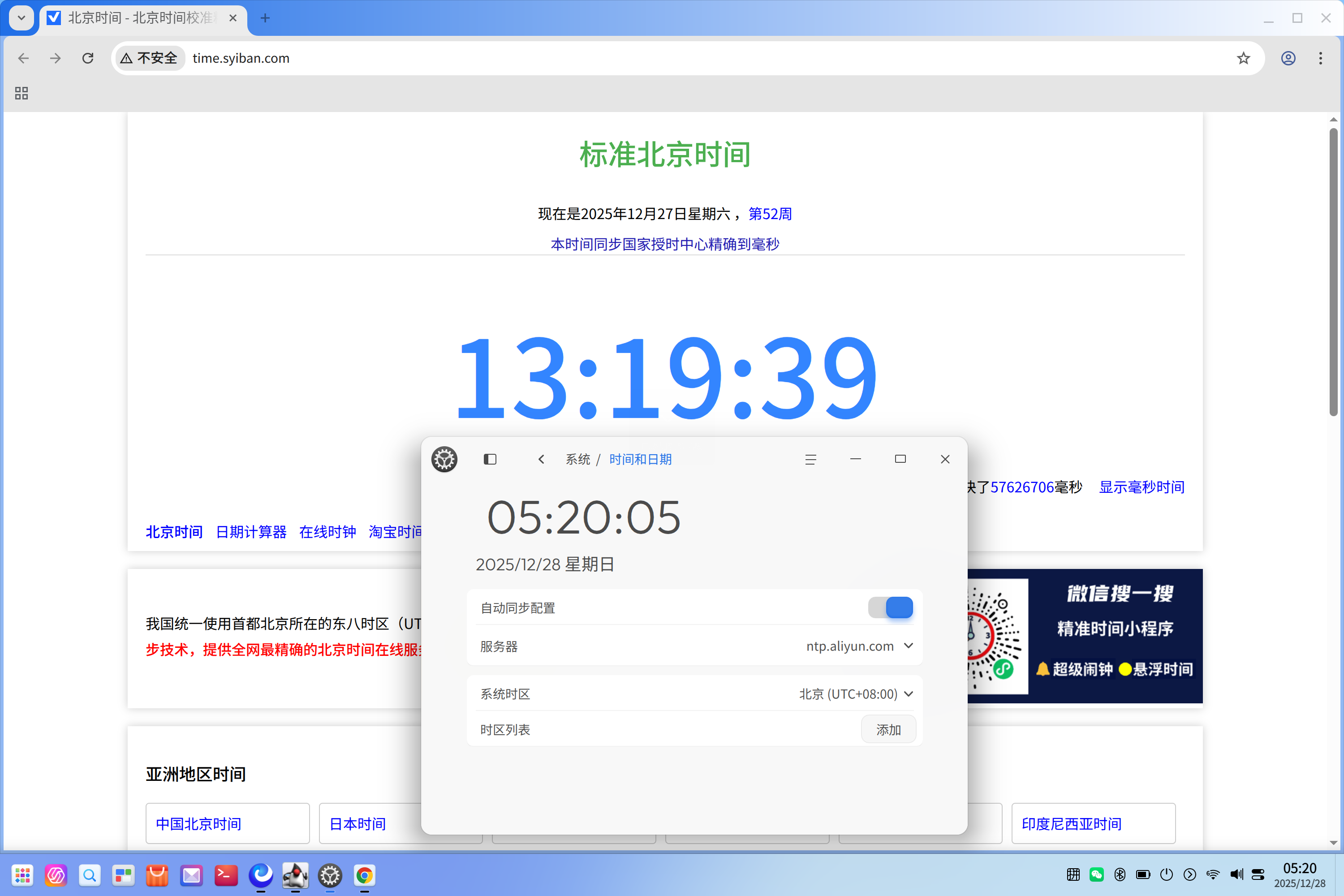This screenshot has width=1344, height=896.
Task: Open the 中国北京时间 box
Action: (x=228, y=823)
